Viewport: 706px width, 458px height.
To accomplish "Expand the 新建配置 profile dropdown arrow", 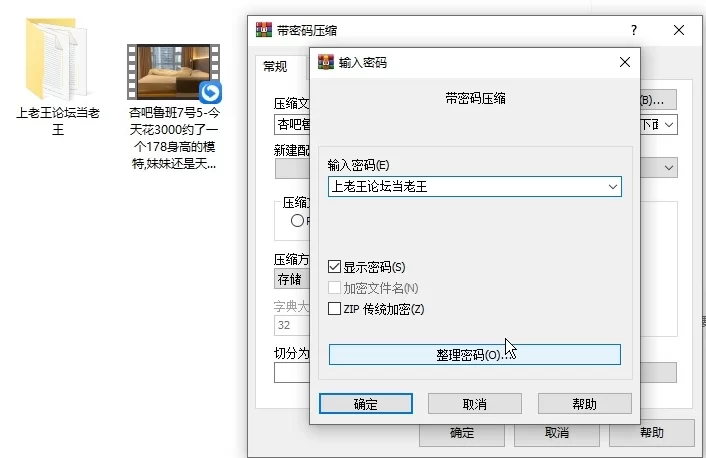I will 669,168.
